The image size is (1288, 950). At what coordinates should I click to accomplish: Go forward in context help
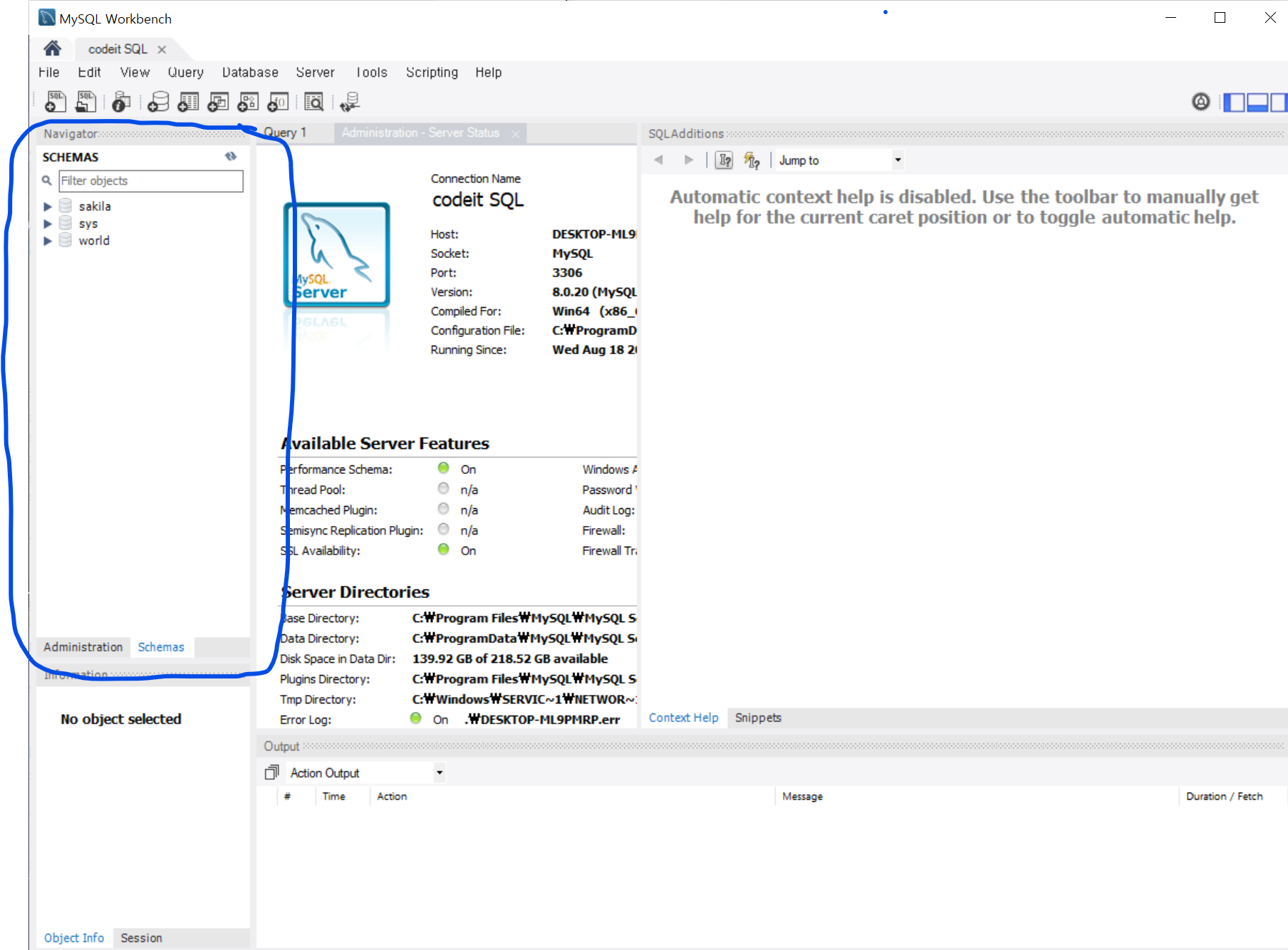pos(688,160)
